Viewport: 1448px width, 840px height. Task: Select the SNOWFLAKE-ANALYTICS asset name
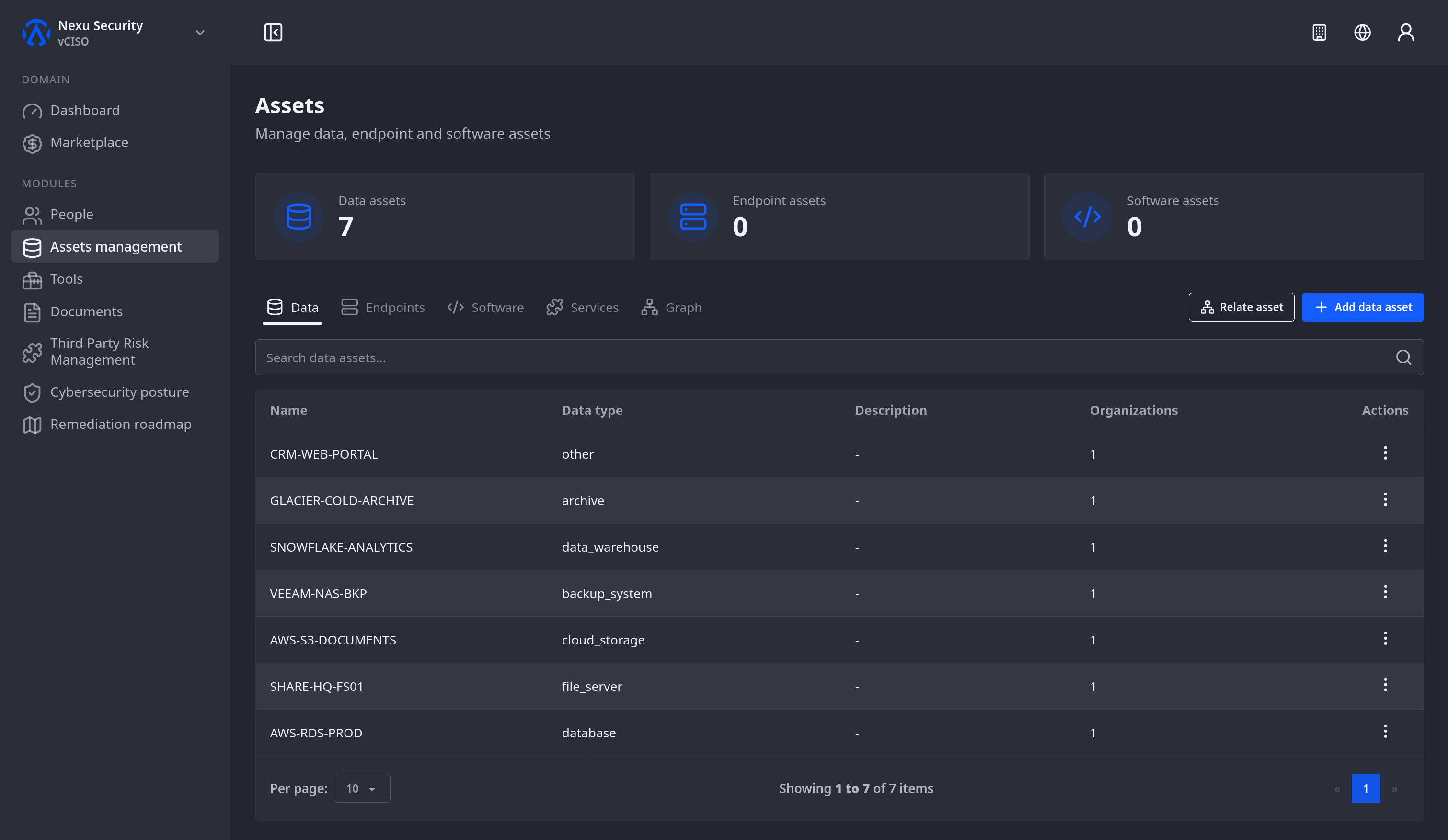pyautogui.click(x=341, y=547)
